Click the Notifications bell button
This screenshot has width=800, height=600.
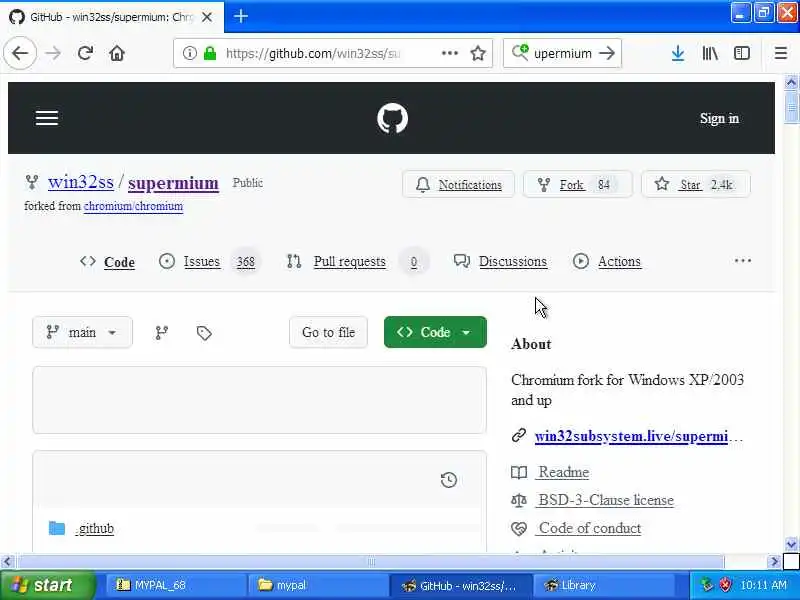pyautogui.click(x=458, y=184)
